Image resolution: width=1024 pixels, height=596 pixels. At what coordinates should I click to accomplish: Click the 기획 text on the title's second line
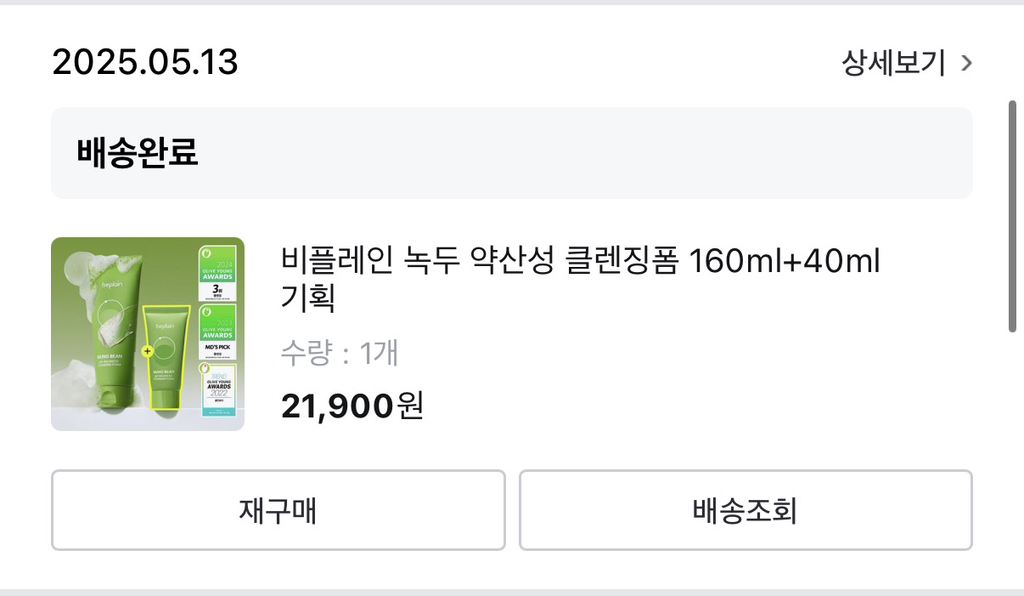point(308,298)
